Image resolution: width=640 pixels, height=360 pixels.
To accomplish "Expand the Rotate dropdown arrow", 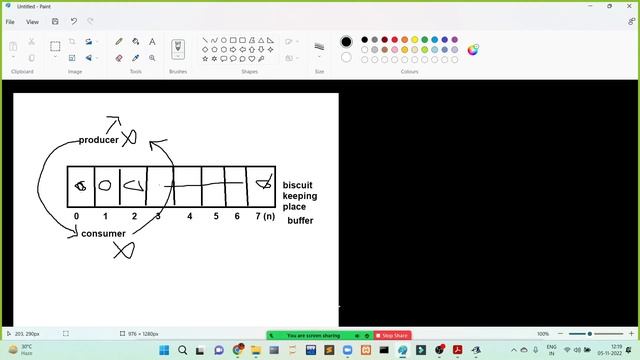I will (97, 42).
